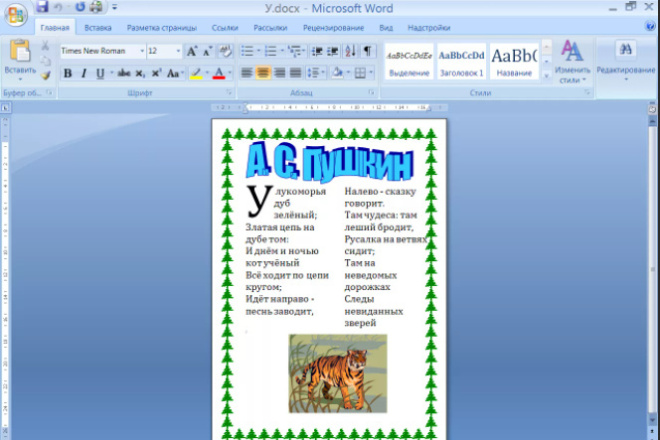Click the bullets list icon

point(247,51)
